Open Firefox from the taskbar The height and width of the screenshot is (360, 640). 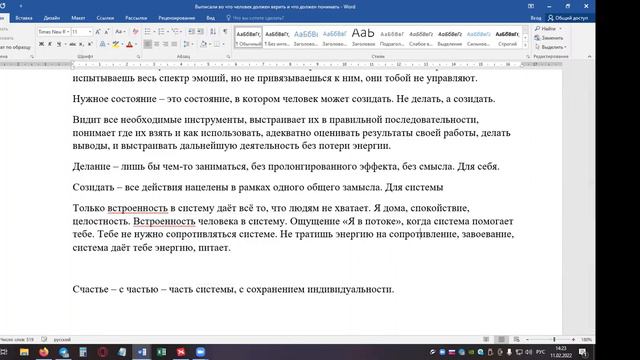(x=44, y=352)
